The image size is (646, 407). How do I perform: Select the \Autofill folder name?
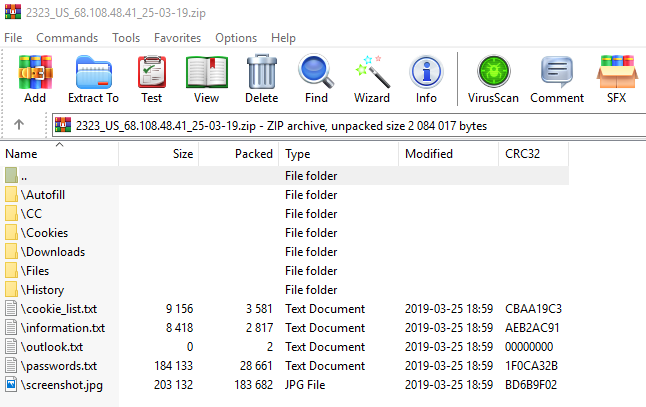pos(43,195)
